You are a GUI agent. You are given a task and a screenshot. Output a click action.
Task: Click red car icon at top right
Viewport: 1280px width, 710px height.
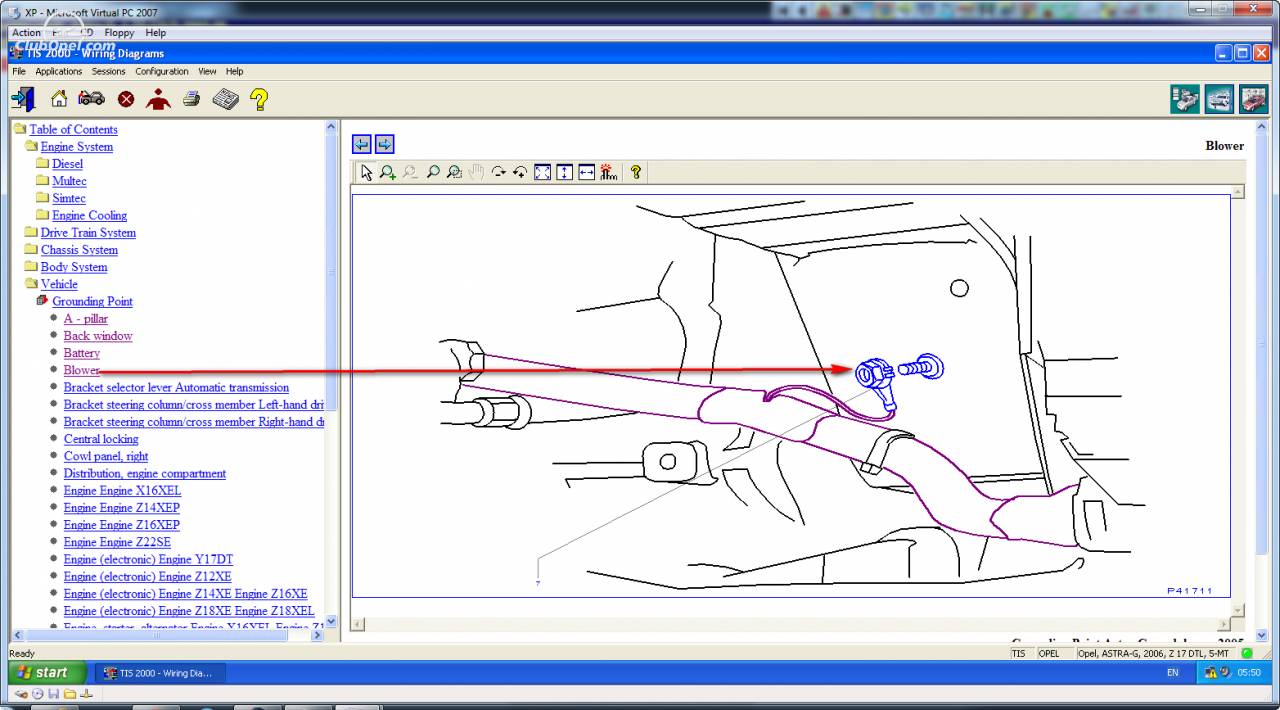pos(1253,99)
